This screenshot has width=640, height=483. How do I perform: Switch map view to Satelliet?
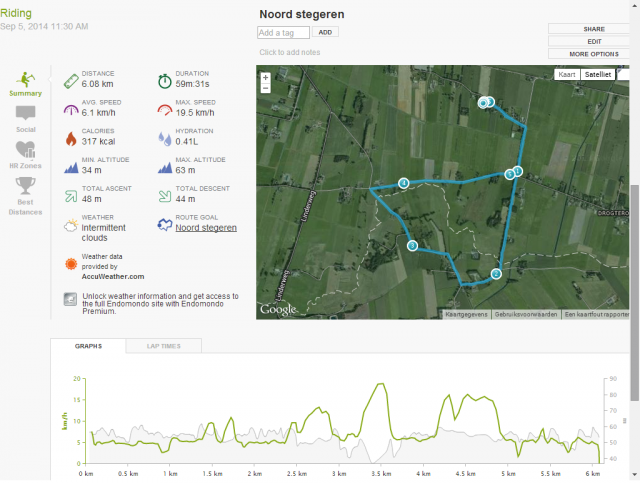point(598,74)
